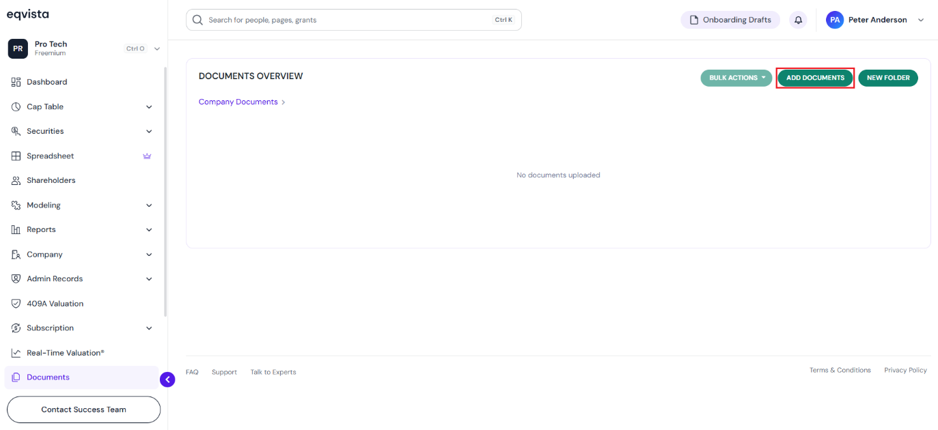Click the Contact Success Team button
The image size is (938, 430).
point(84,410)
